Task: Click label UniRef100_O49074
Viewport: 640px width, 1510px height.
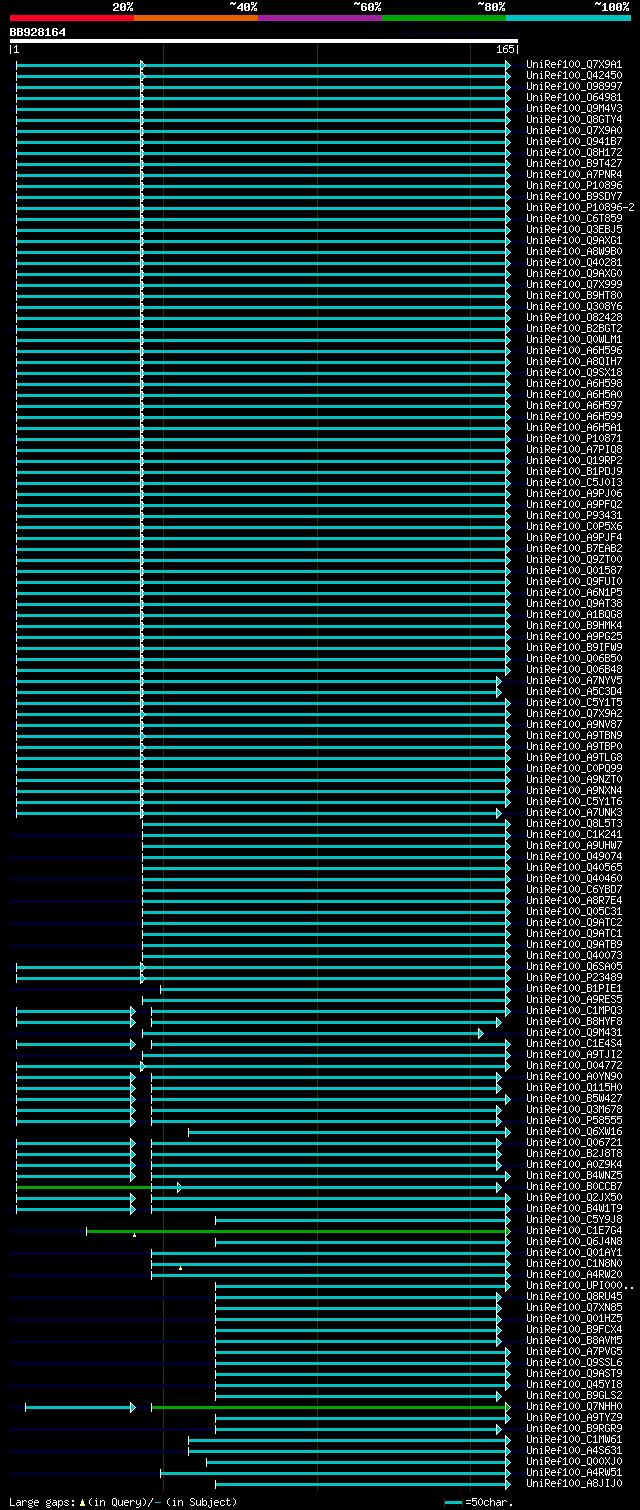Action: (574, 857)
